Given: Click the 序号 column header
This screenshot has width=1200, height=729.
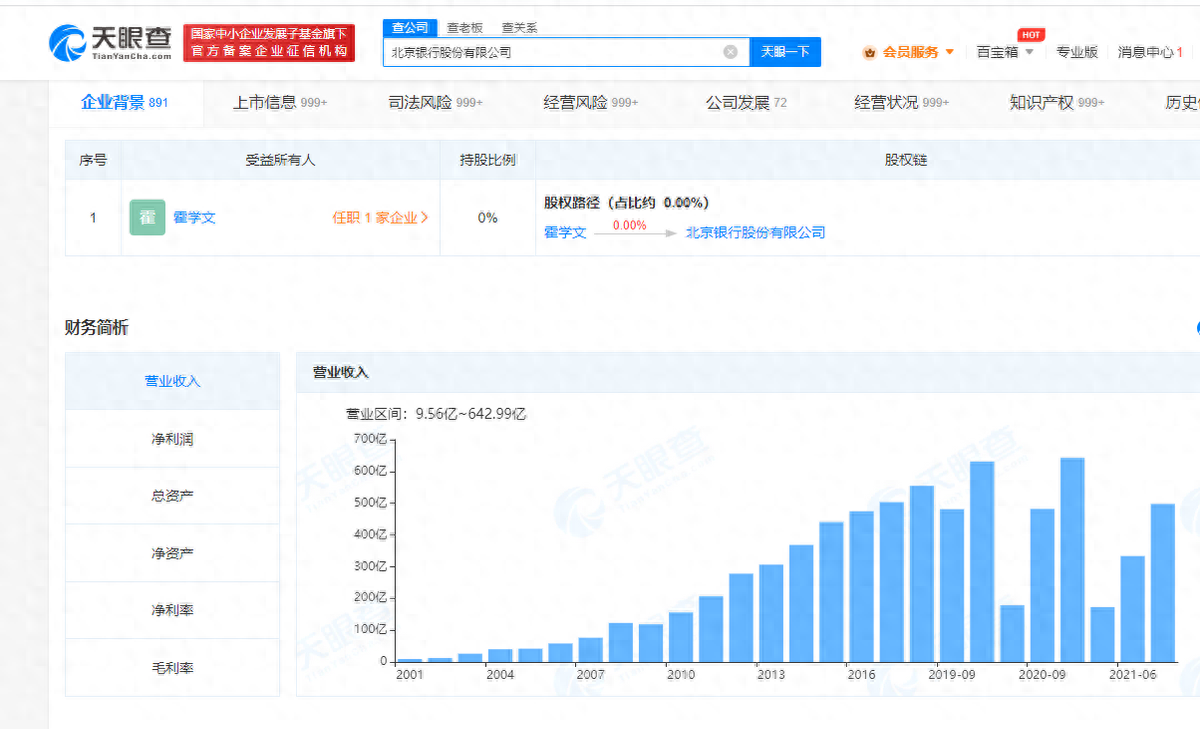Looking at the screenshot, I should (93, 160).
